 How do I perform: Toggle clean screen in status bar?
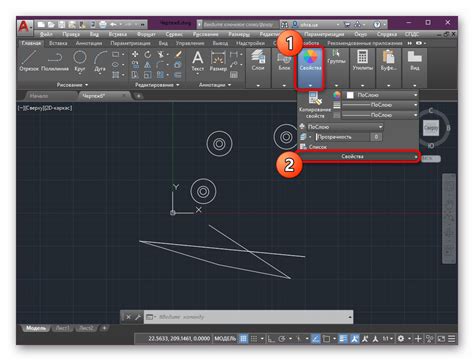[441, 339]
